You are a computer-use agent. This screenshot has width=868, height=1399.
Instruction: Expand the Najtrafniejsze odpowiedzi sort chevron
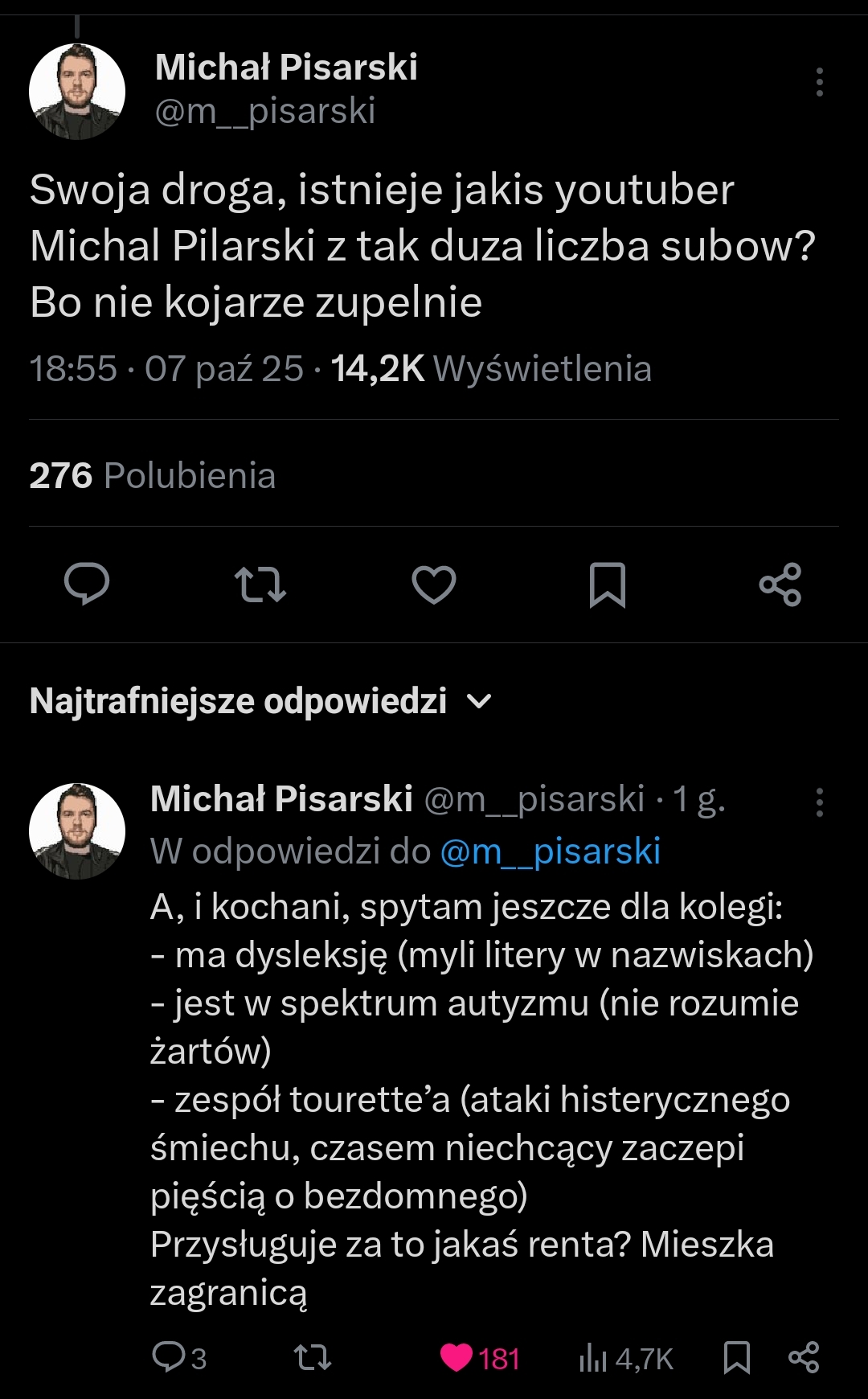pos(479,702)
